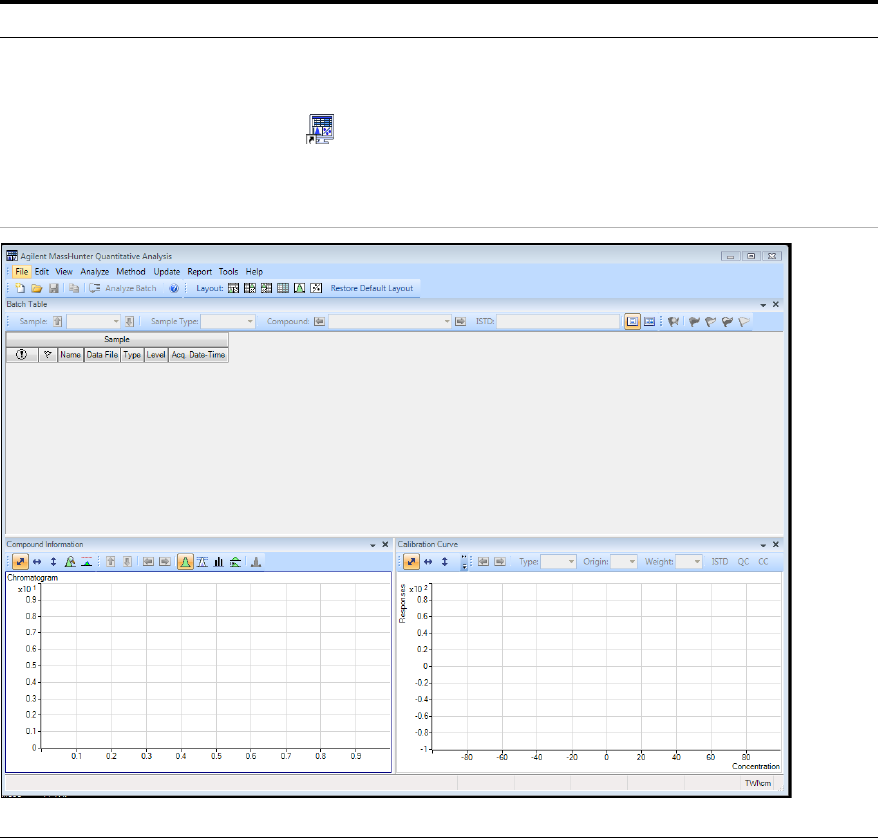Click the previous Compound left-arrow icon

(x=319, y=321)
